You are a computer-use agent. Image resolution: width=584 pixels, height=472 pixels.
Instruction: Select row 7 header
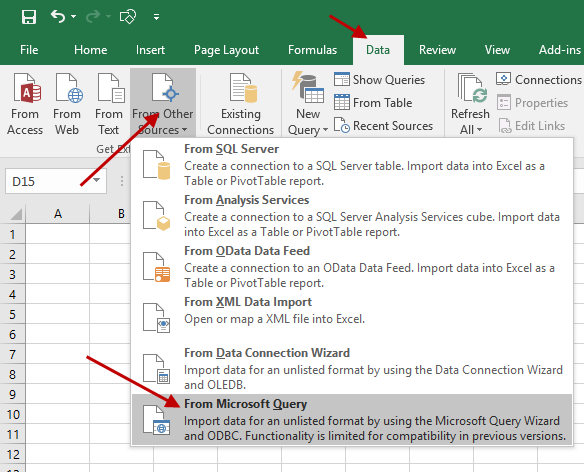pyautogui.click(x=13, y=354)
